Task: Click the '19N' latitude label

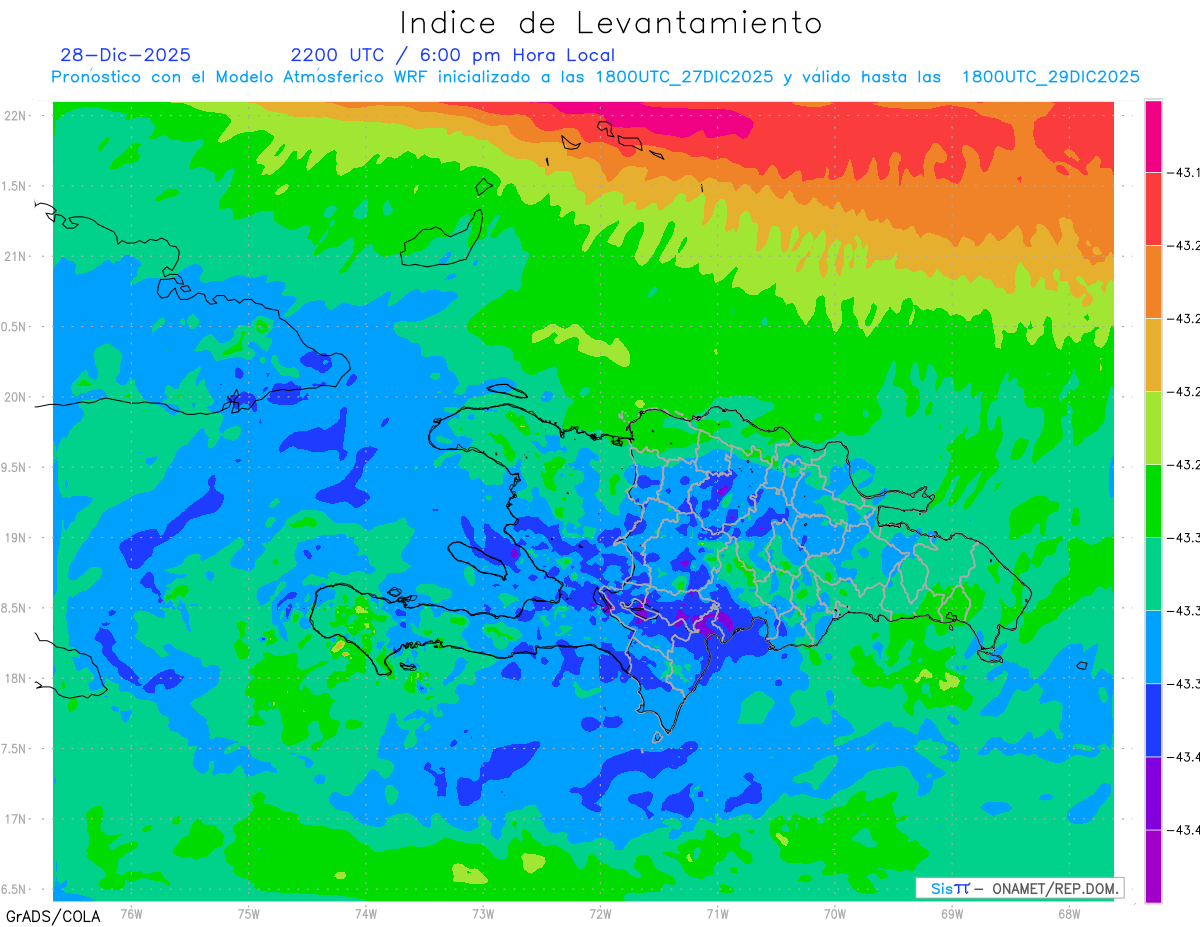Action: pos(15,537)
